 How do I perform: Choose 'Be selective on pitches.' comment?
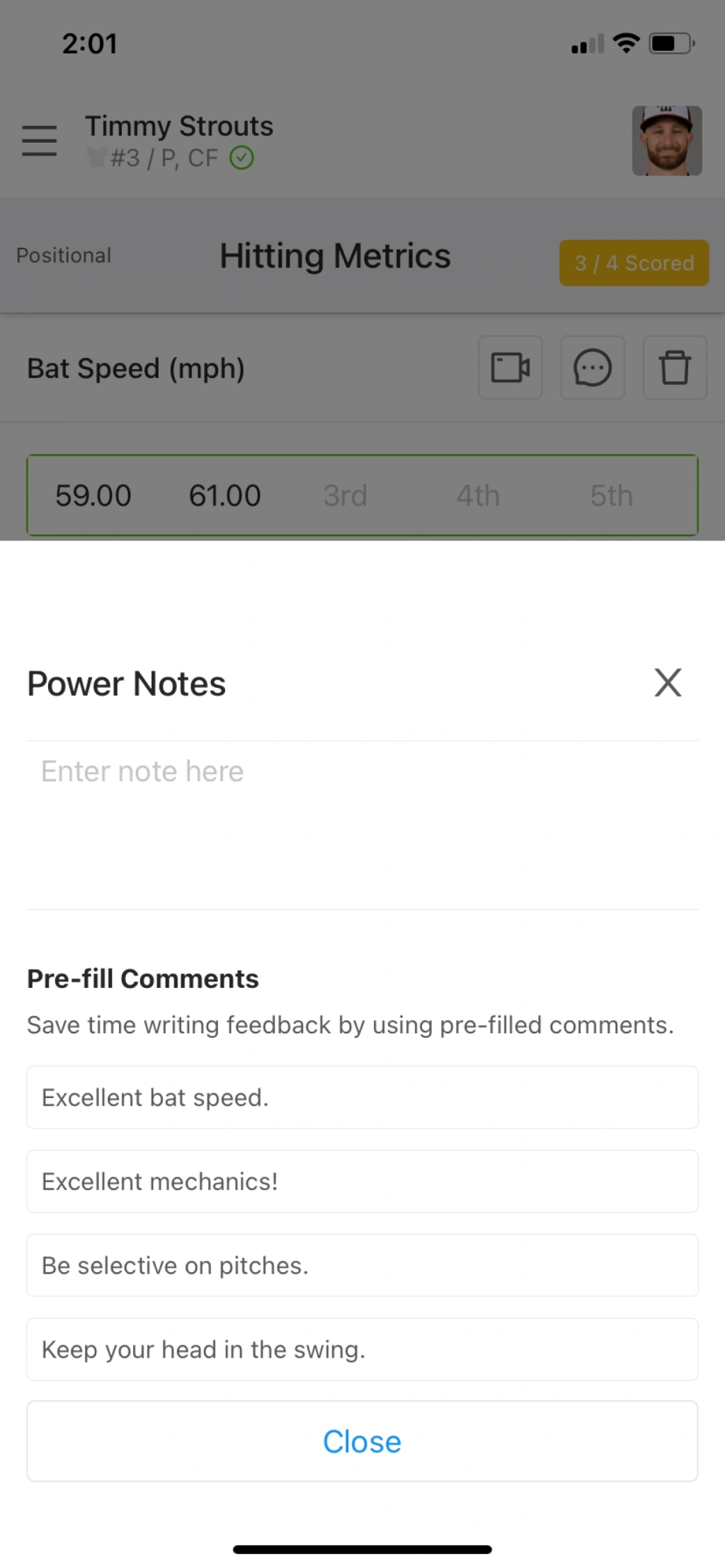coord(361,1265)
